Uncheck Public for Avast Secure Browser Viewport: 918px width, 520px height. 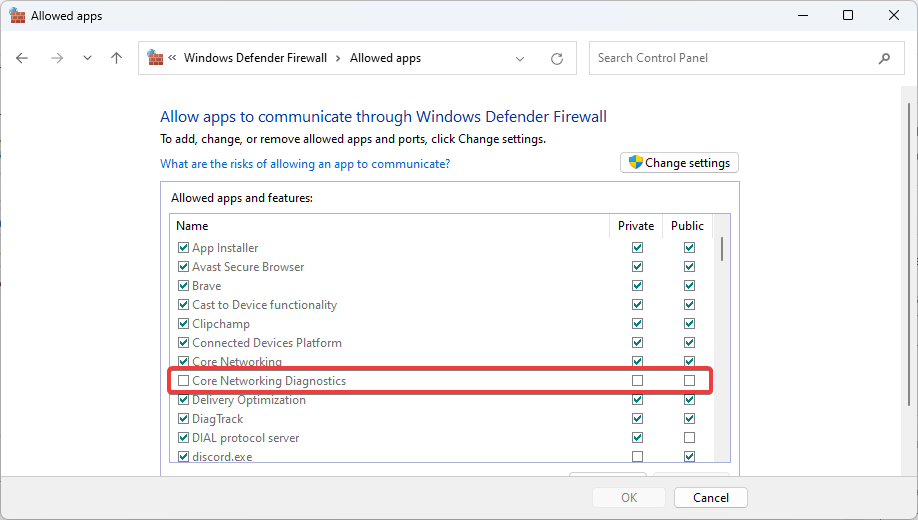pyautogui.click(x=690, y=266)
